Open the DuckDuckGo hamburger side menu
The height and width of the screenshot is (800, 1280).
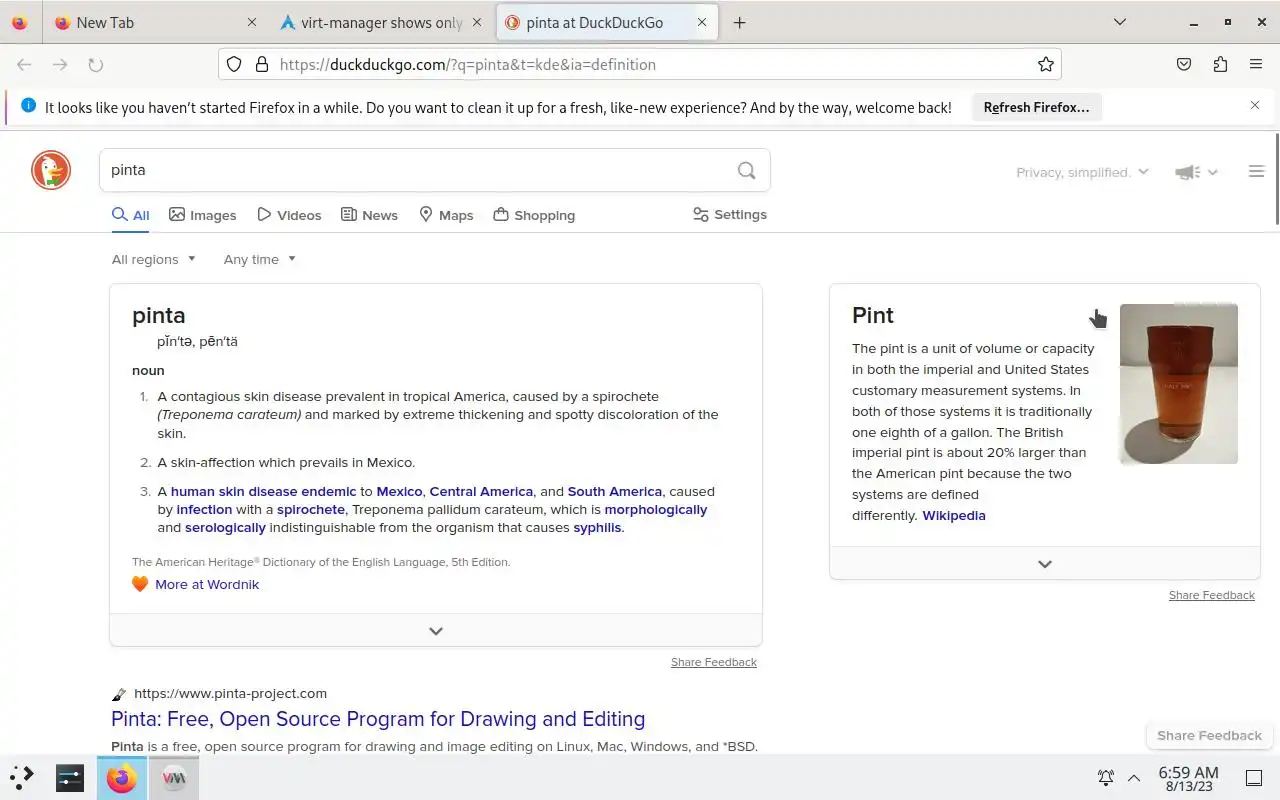click(1257, 172)
